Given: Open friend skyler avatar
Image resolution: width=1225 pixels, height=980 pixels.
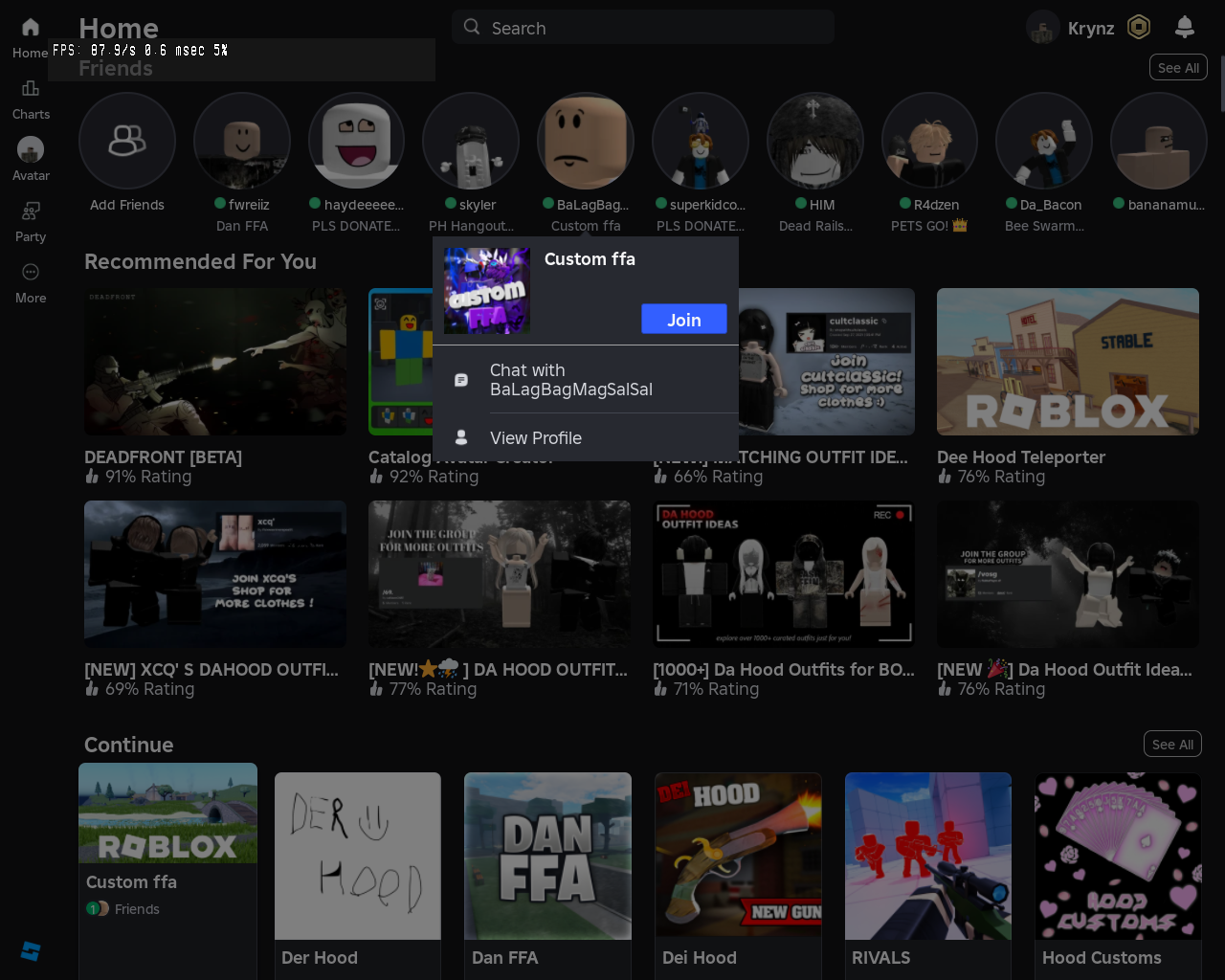Looking at the screenshot, I should coord(471,141).
